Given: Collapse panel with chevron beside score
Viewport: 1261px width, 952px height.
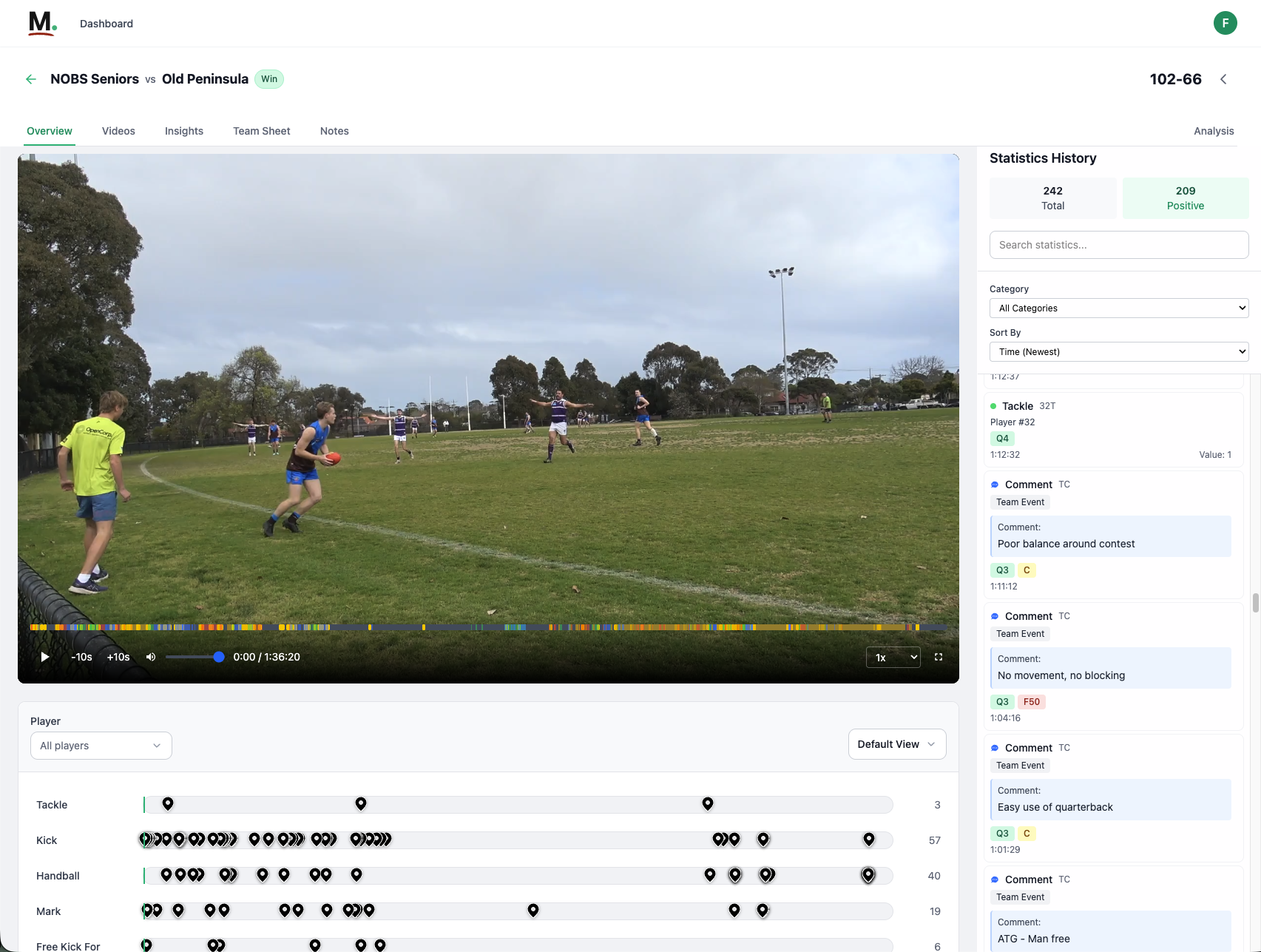Looking at the screenshot, I should [x=1223, y=79].
